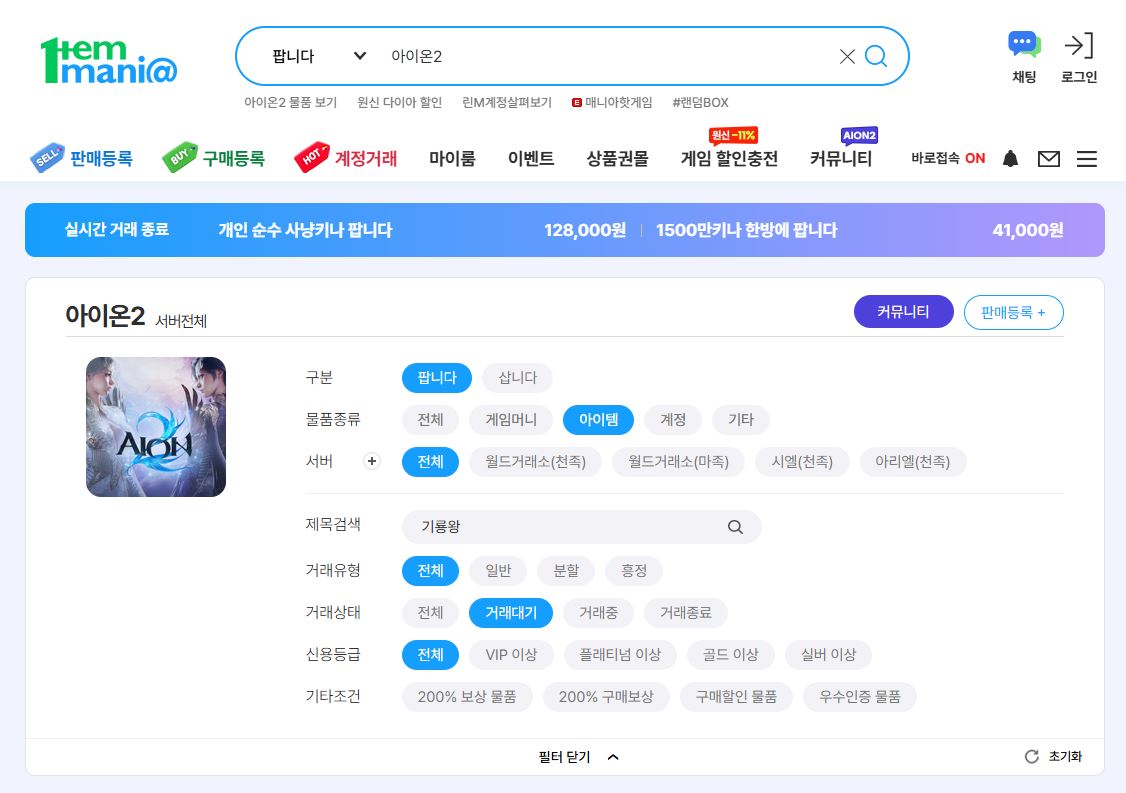Image resolution: width=1126 pixels, height=793 pixels.
Task: Click the plus icon next to 서버
Action: [371, 461]
